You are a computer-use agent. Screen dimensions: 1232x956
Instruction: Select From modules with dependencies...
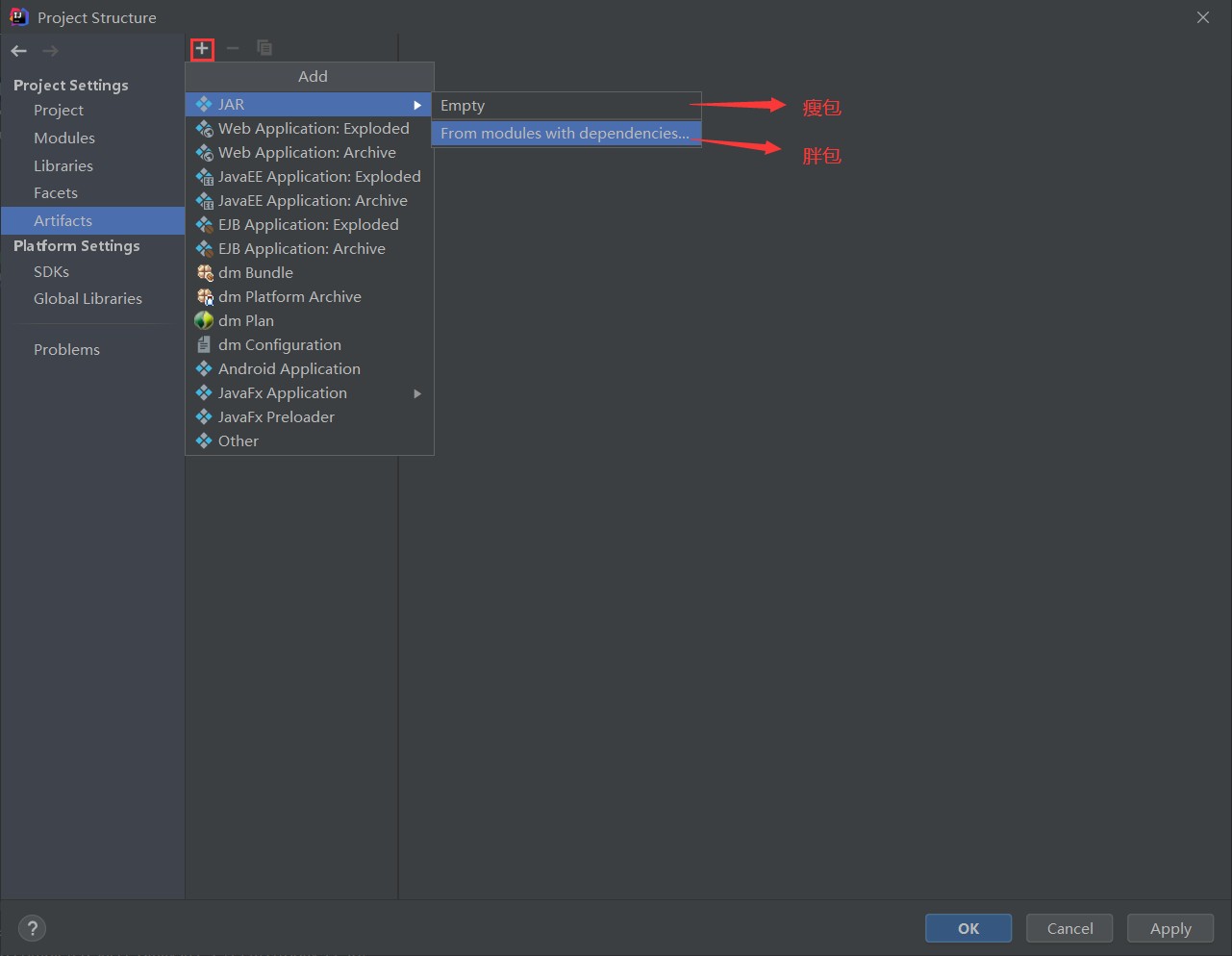tap(566, 134)
